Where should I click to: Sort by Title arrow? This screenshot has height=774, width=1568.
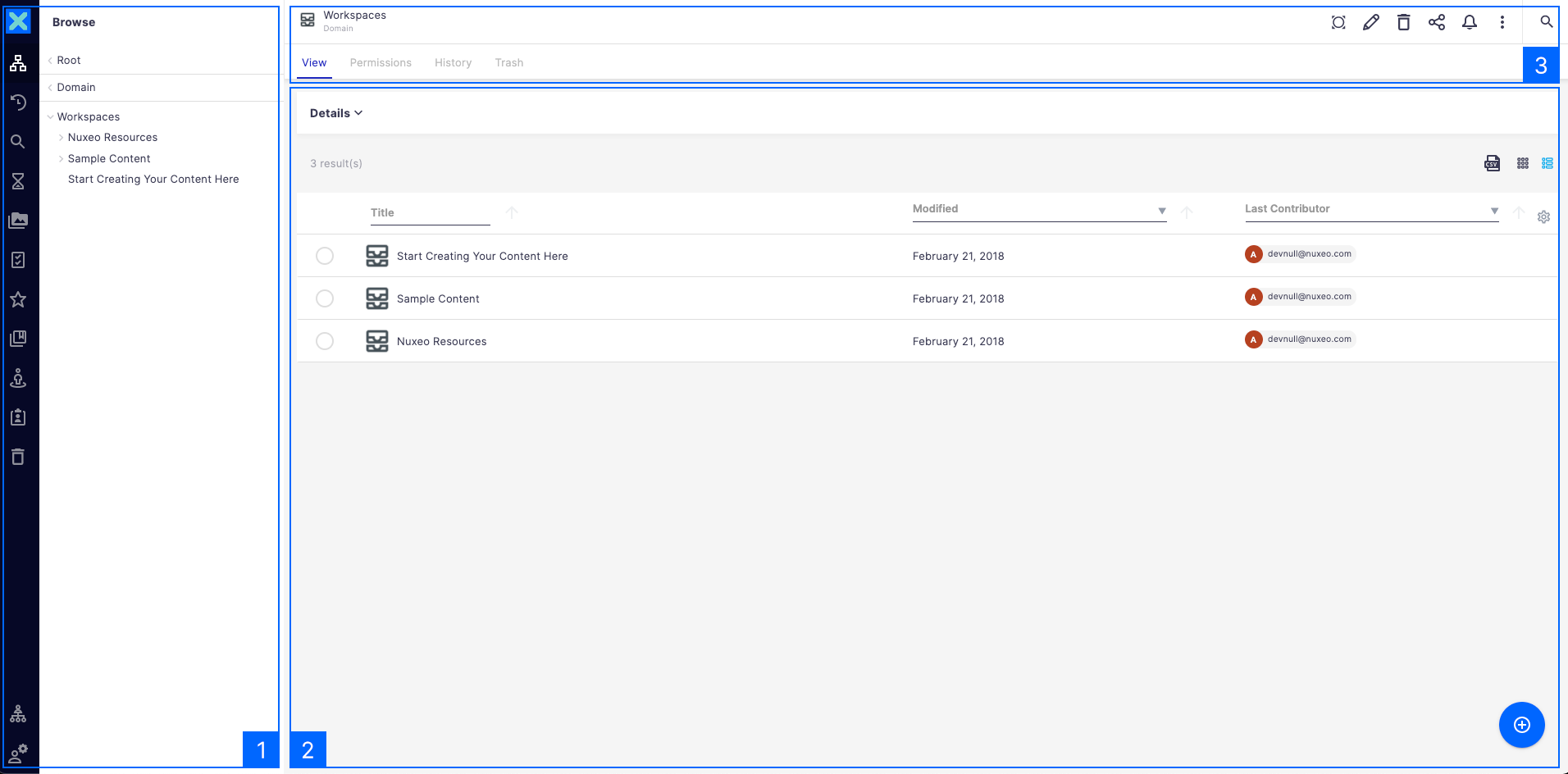click(x=512, y=212)
